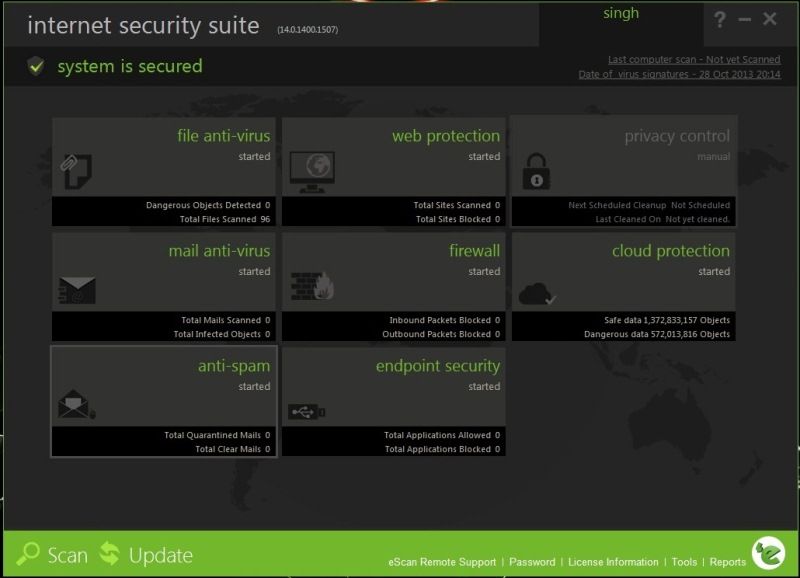The image size is (800, 578).
Task: Open the file anti-virus module title
Action: [x=223, y=136]
